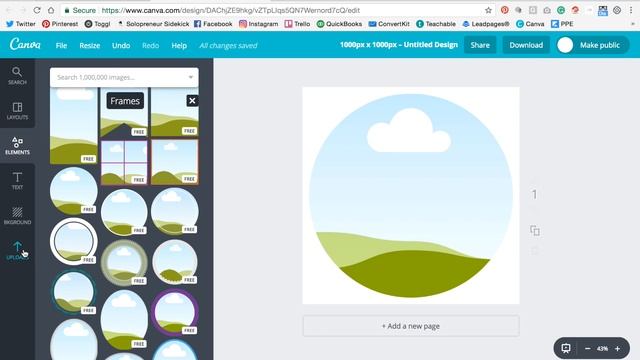Expand the search box dropdown arrow
The width and height of the screenshot is (640, 360).
[x=190, y=77]
